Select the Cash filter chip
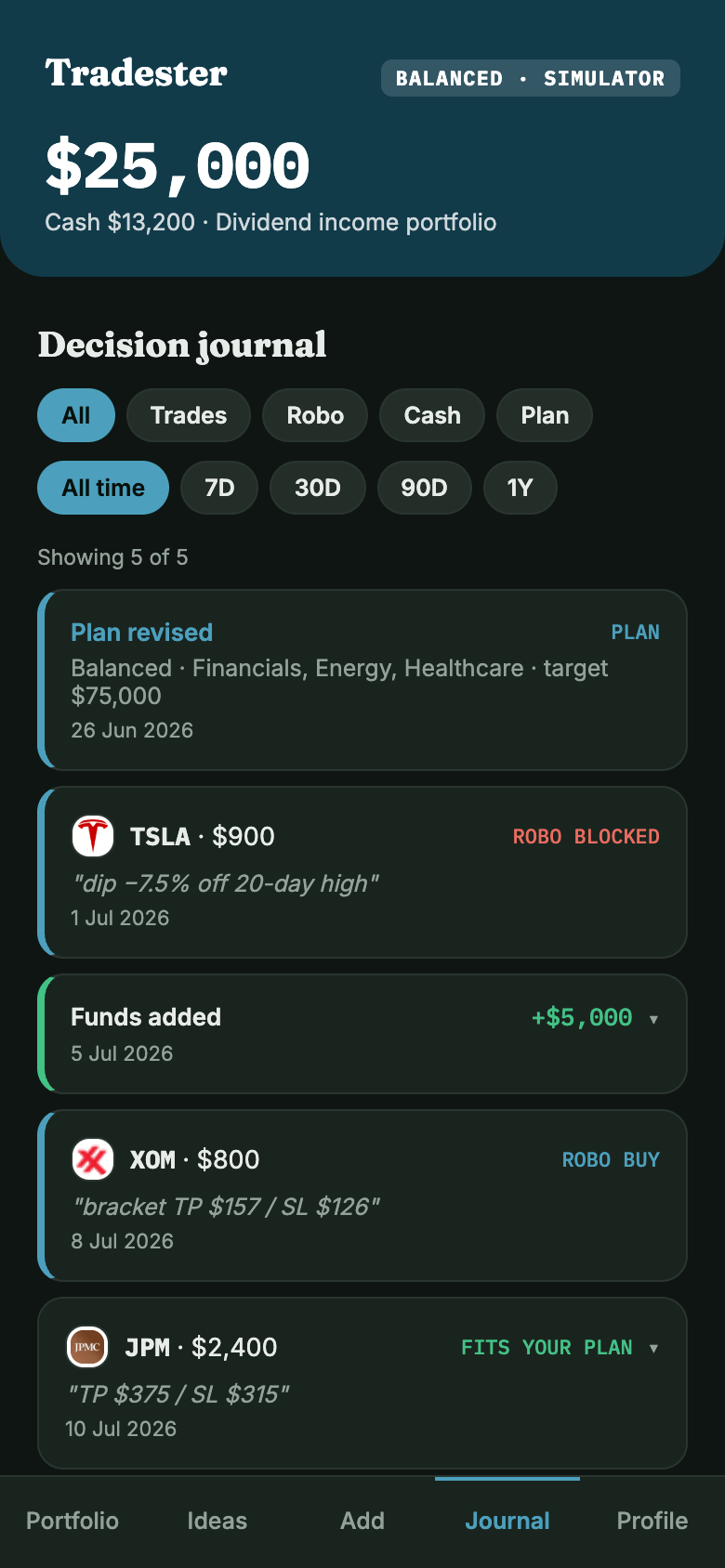 pyautogui.click(x=432, y=415)
